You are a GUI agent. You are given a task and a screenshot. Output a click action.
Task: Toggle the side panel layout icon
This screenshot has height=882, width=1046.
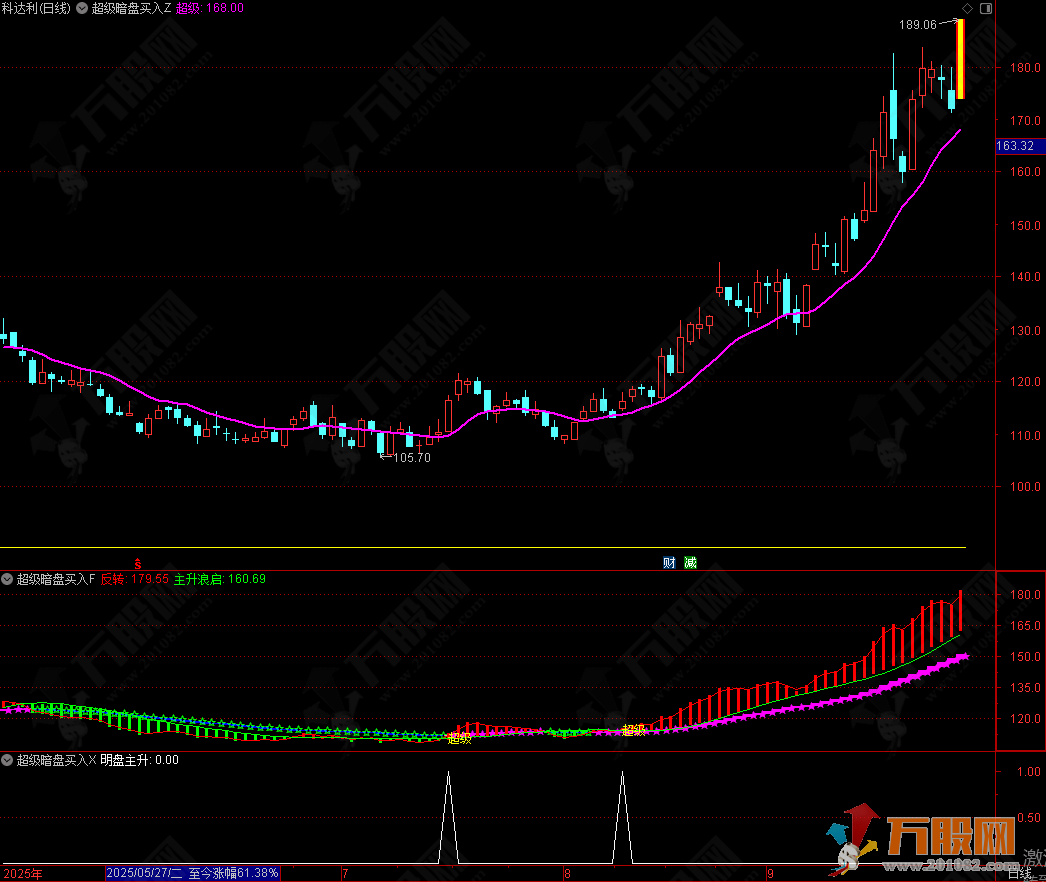[986, 8]
